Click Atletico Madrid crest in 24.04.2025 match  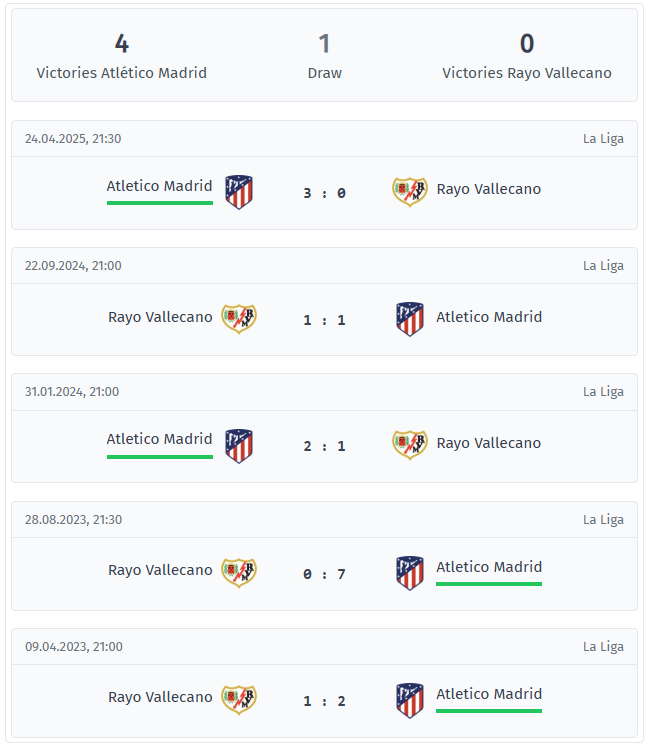[x=239, y=192]
